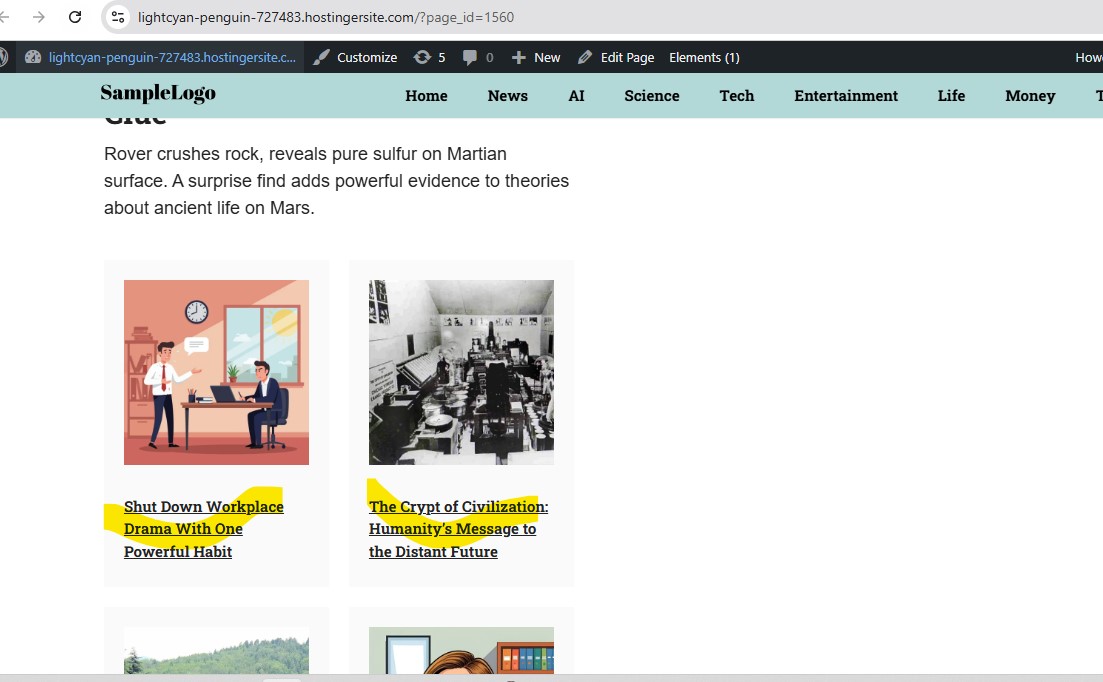Open the comments bubble with 0
The height and width of the screenshot is (682, 1103).
(478, 57)
